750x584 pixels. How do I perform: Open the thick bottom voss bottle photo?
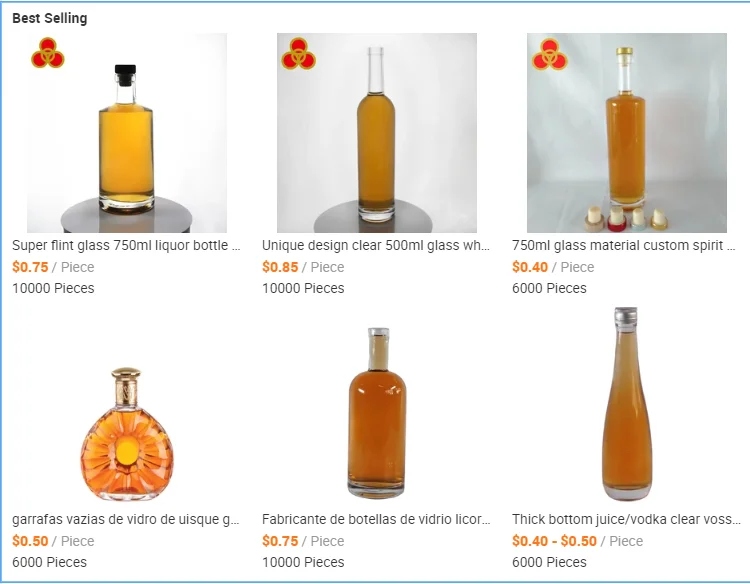pyautogui.click(x=627, y=407)
